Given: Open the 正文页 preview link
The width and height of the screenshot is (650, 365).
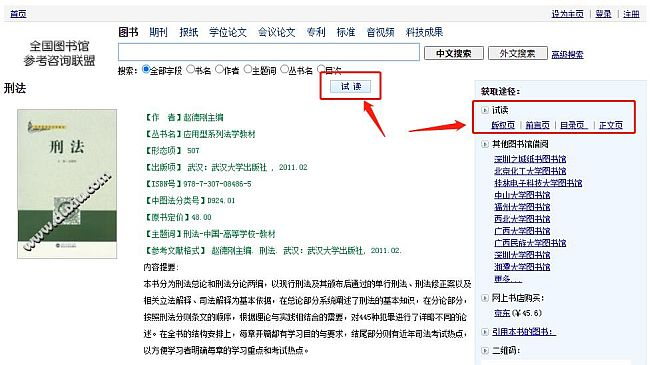Looking at the screenshot, I should pyautogui.click(x=611, y=124).
